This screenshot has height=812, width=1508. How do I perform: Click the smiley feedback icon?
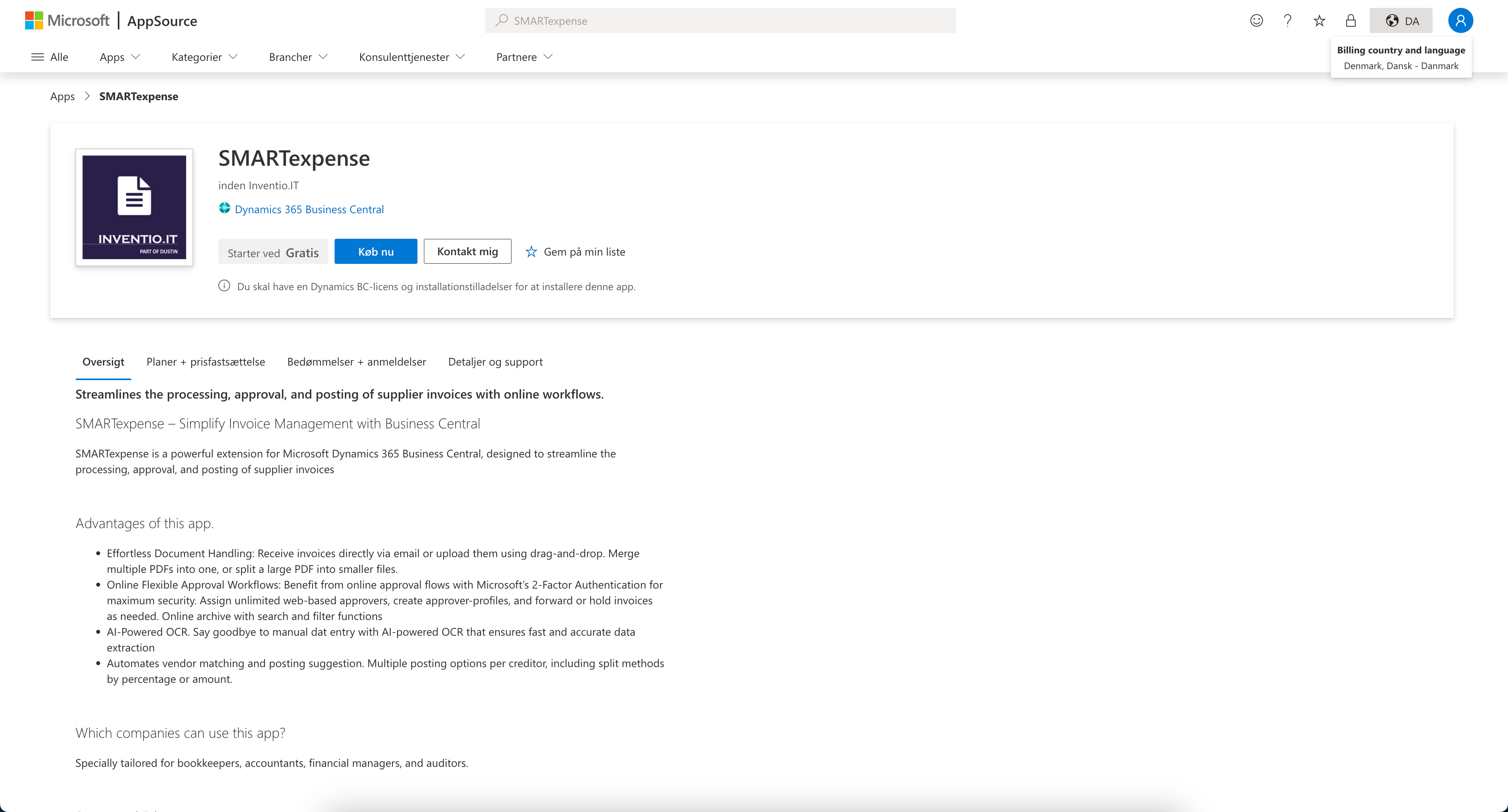[x=1256, y=21]
